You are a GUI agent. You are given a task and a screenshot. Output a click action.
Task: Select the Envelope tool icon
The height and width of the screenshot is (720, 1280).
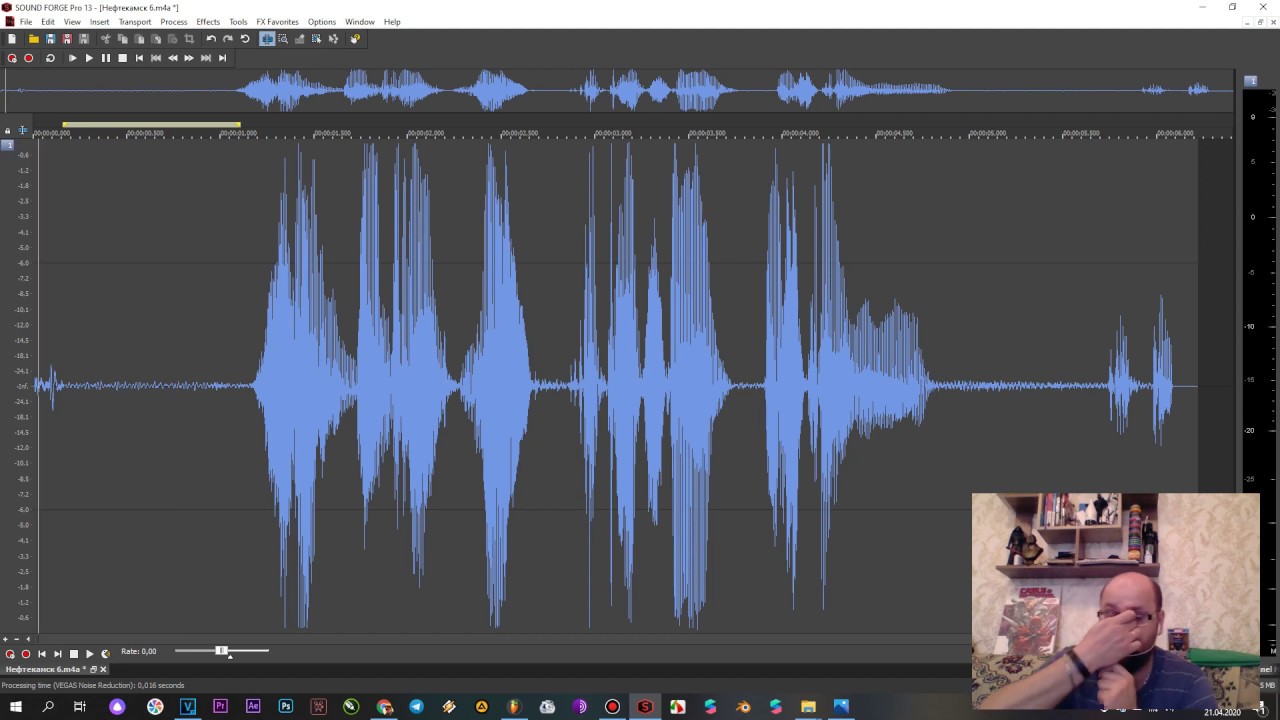click(x=333, y=39)
